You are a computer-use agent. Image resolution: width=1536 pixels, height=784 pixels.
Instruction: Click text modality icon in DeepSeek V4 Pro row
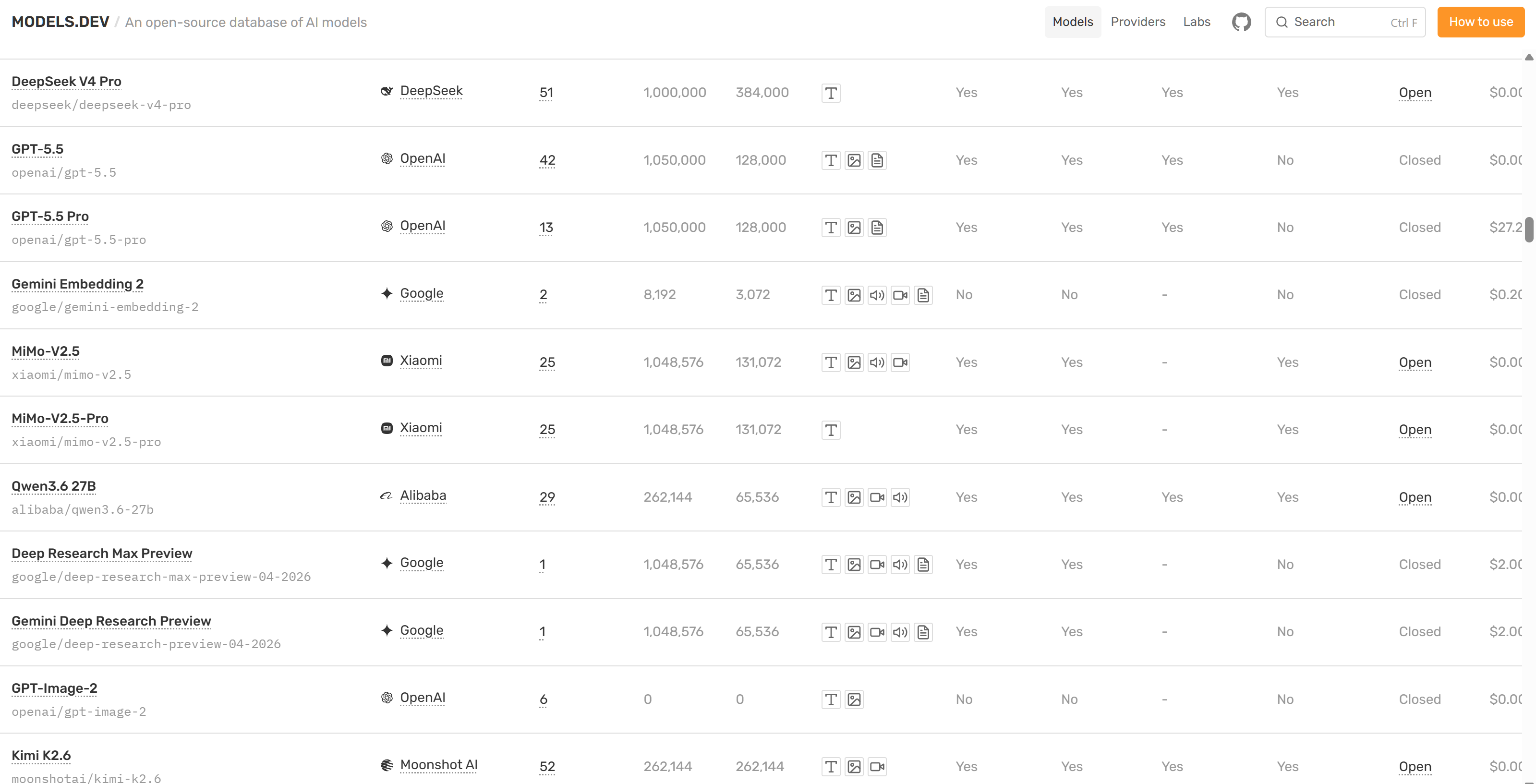[831, 93]
